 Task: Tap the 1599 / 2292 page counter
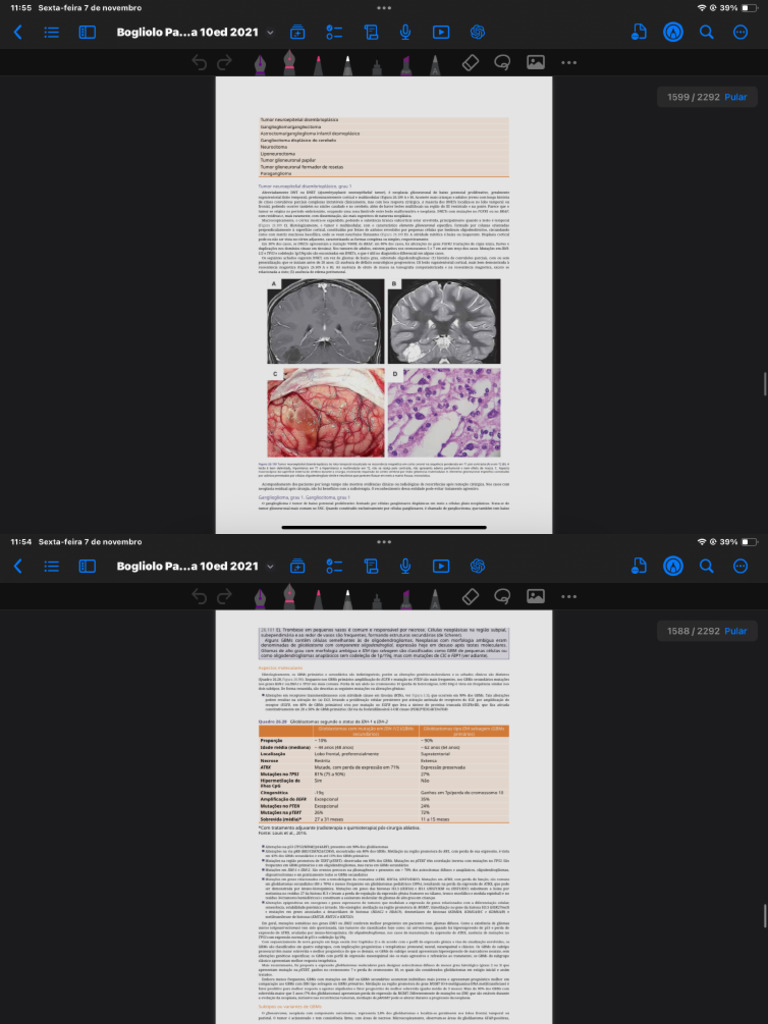[x=693, y=97]
